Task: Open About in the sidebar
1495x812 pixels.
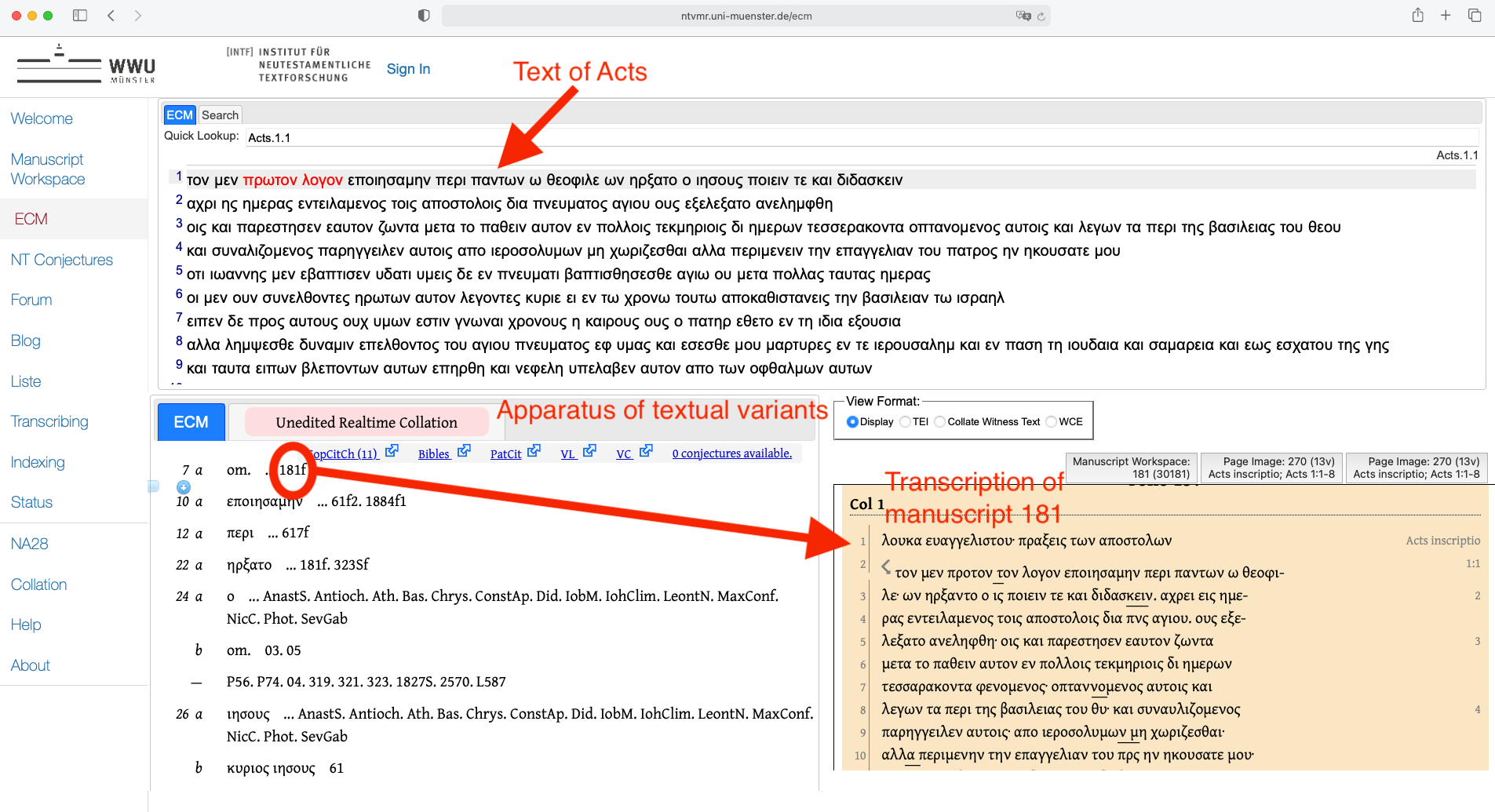Action: point(31,665)
